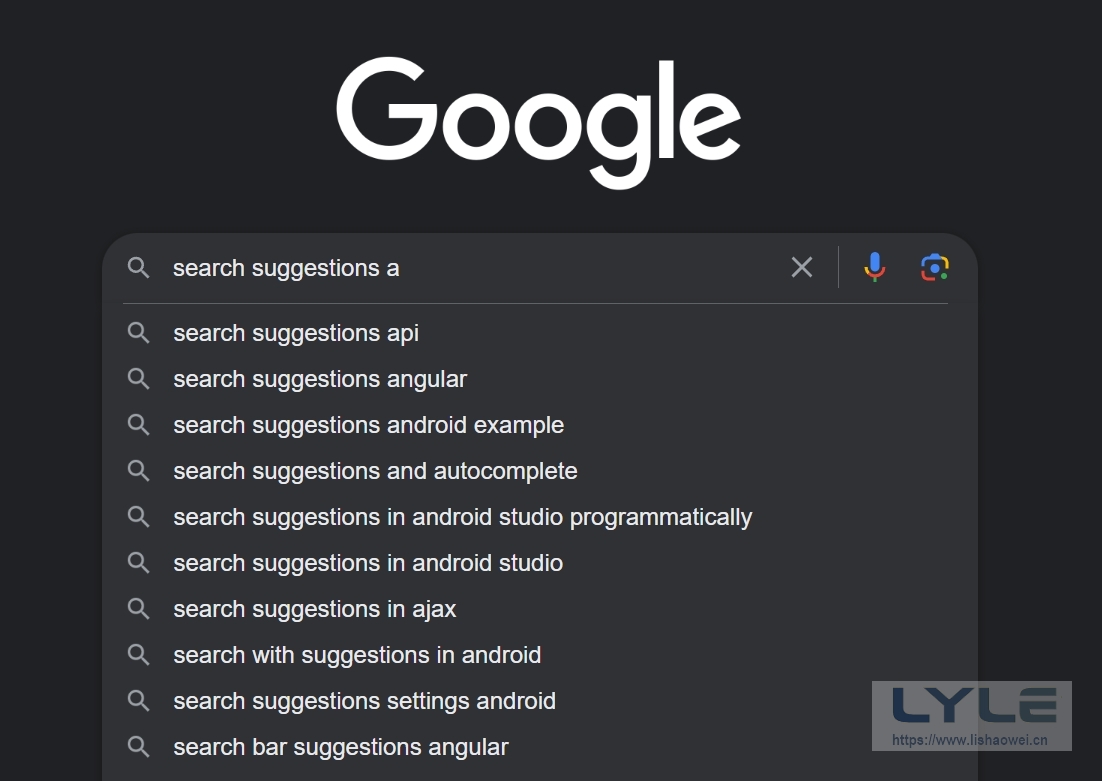The image size is (1102, 781).
Task: Clear the search box with the X icon
Action: [x=802, y=267]
